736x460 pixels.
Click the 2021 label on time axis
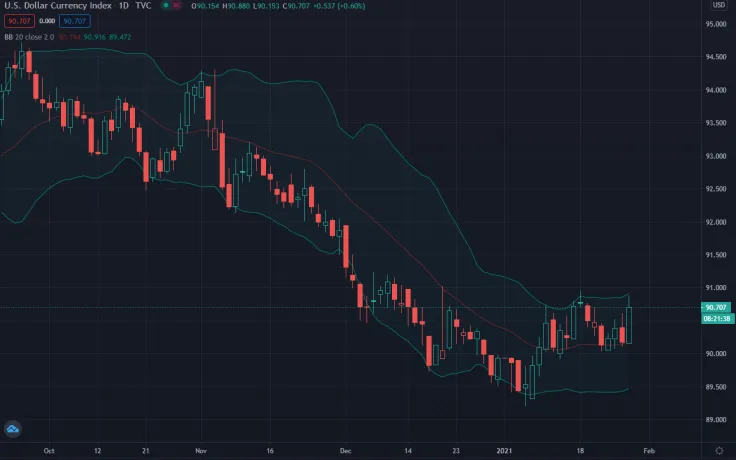[x=505, y=451]
